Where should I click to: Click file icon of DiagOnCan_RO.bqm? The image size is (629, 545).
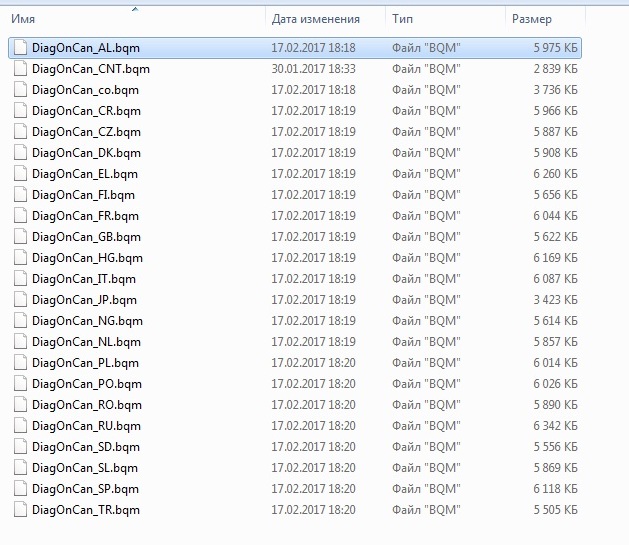point(20,405)
